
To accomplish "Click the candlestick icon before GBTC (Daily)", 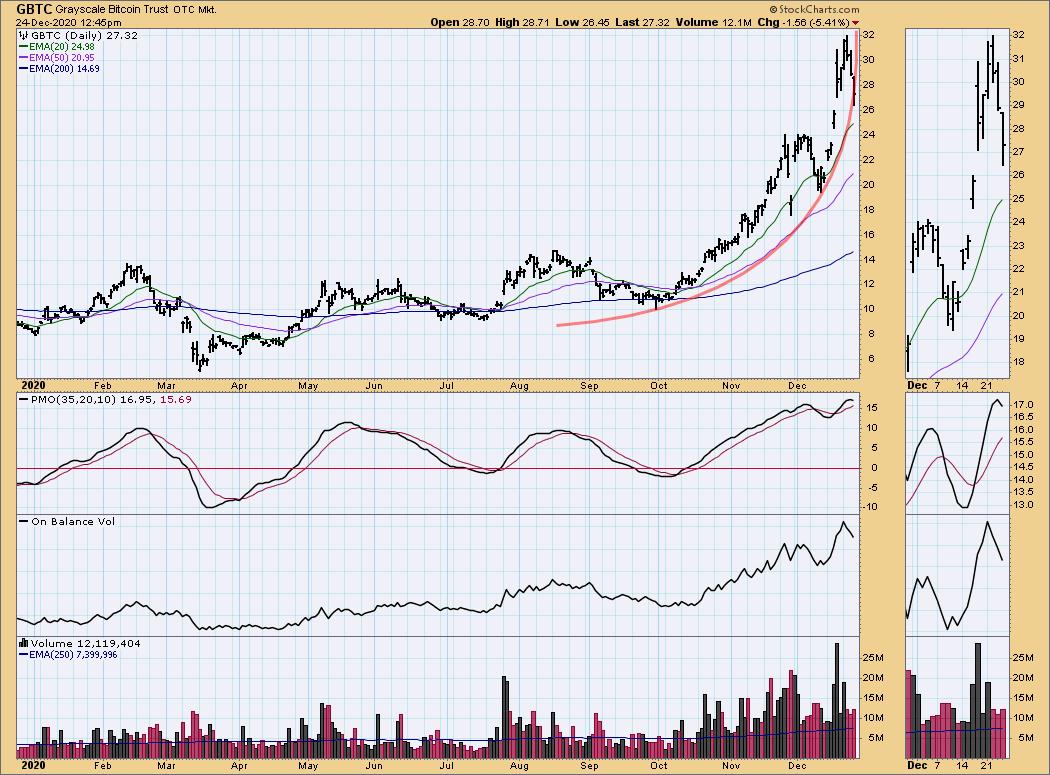I will [x=23, y=36].
